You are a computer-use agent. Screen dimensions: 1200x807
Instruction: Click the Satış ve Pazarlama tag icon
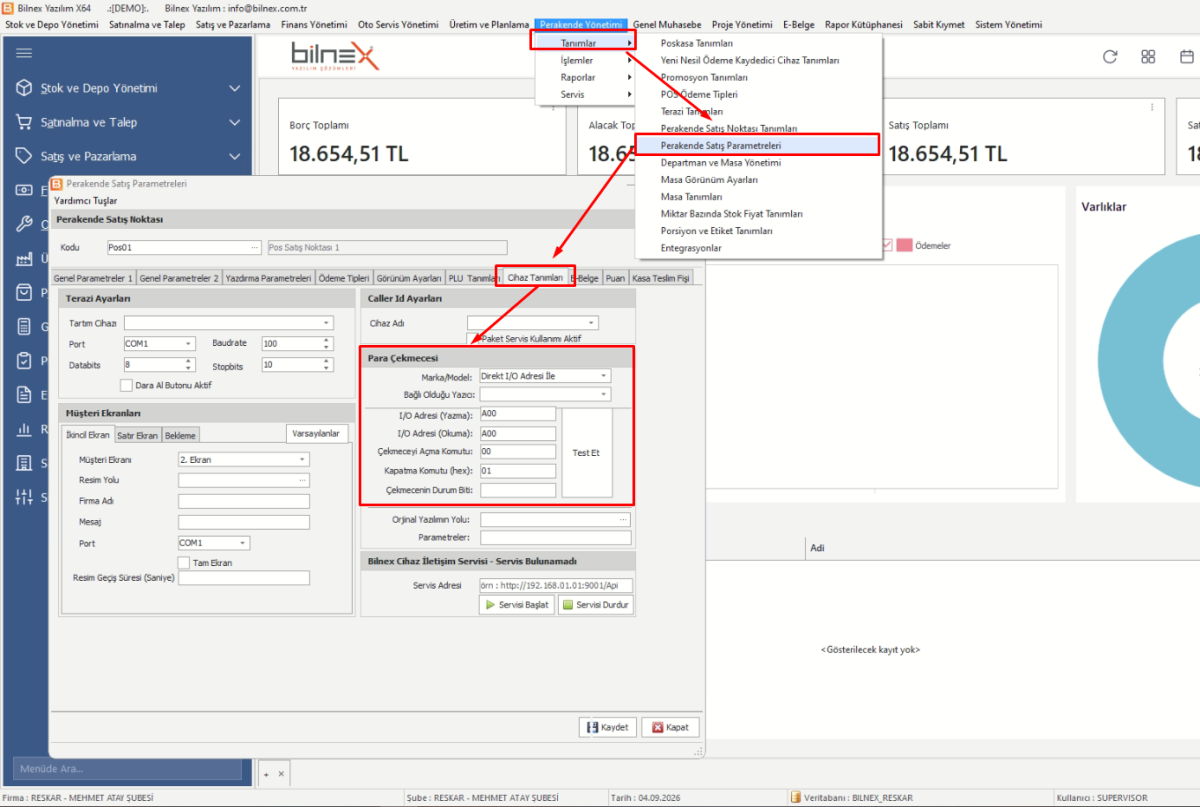pos(24,156)
